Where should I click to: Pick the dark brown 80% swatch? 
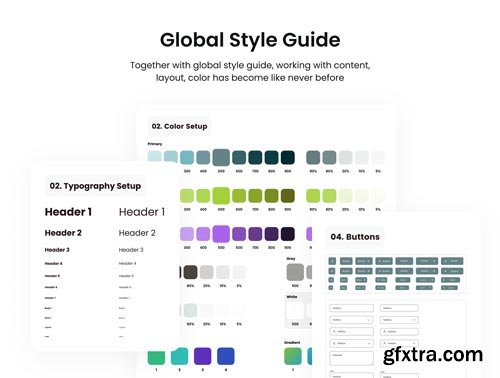pos(190,272)
